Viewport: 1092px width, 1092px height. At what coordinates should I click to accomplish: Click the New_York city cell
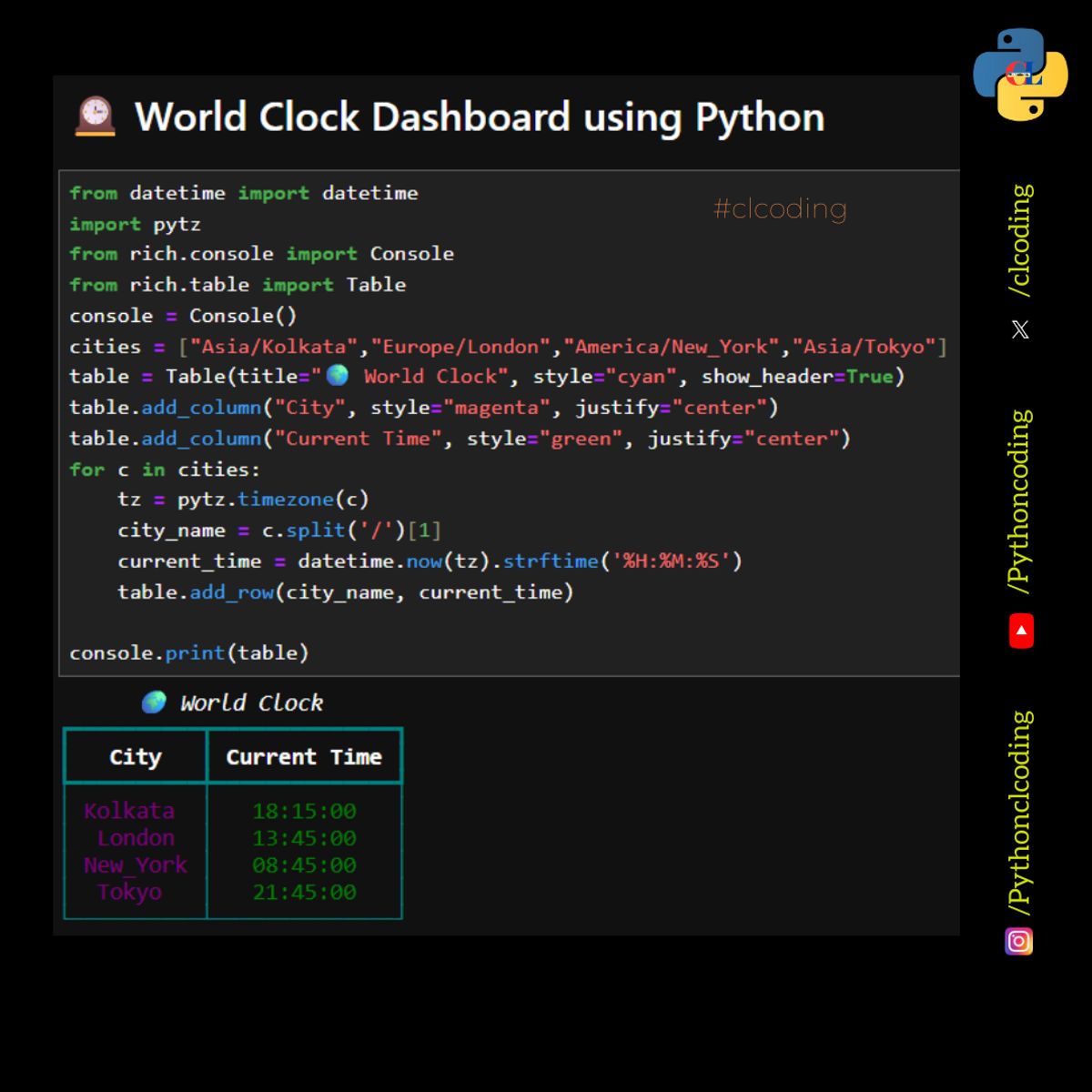click(136, 865)
